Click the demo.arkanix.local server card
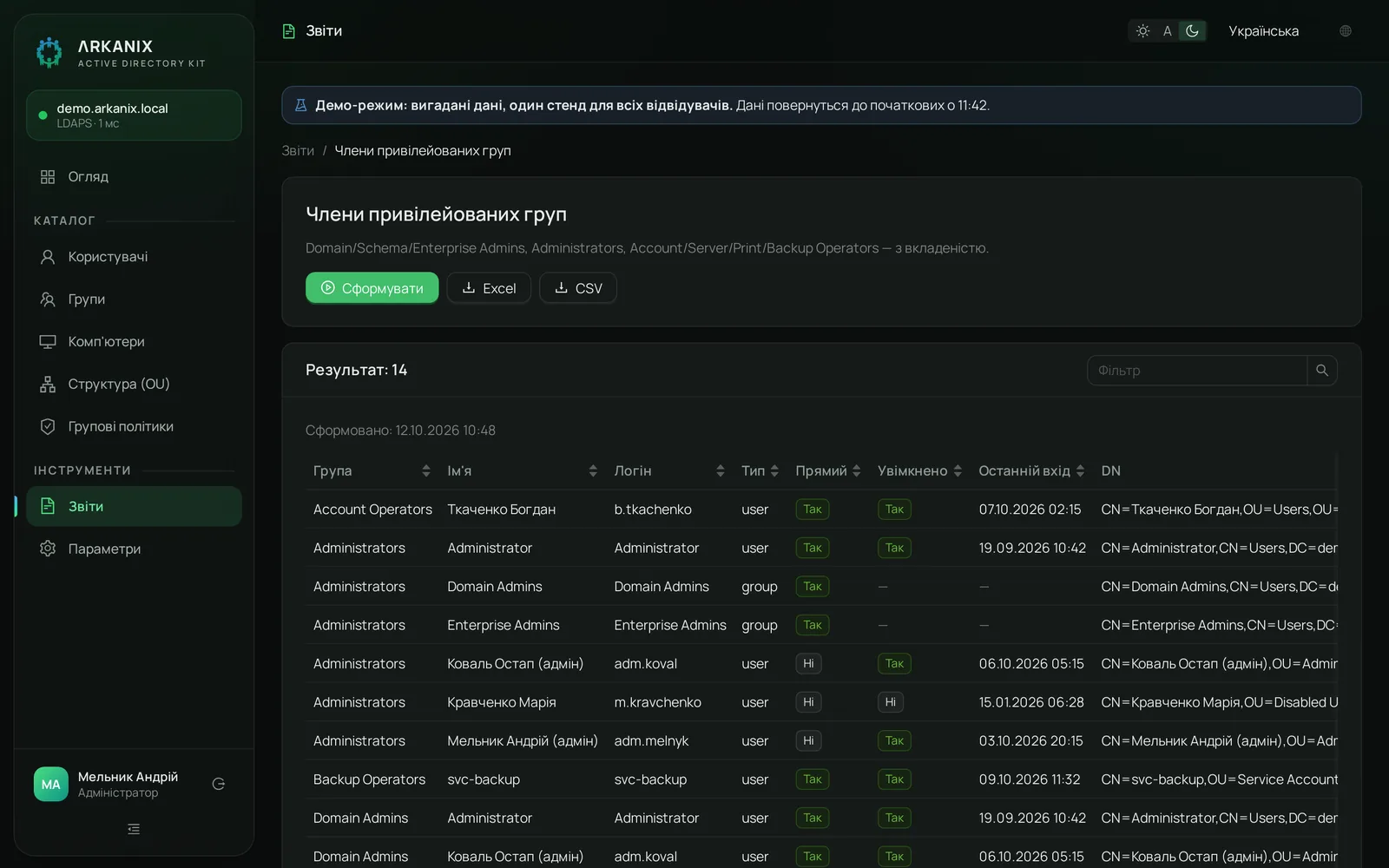 pos(134,115)
